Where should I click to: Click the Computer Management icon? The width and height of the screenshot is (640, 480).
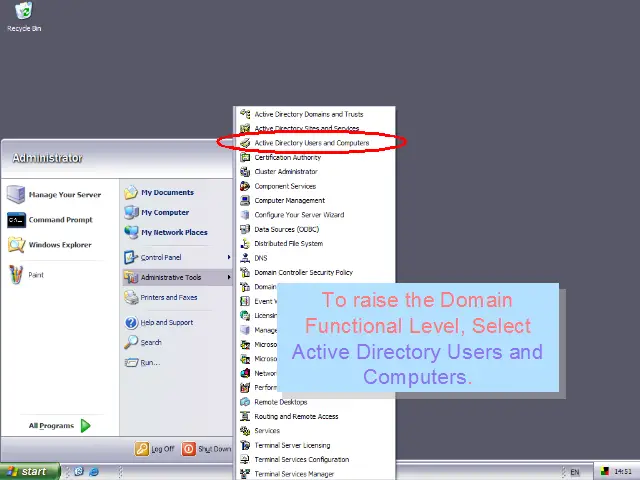245,200
